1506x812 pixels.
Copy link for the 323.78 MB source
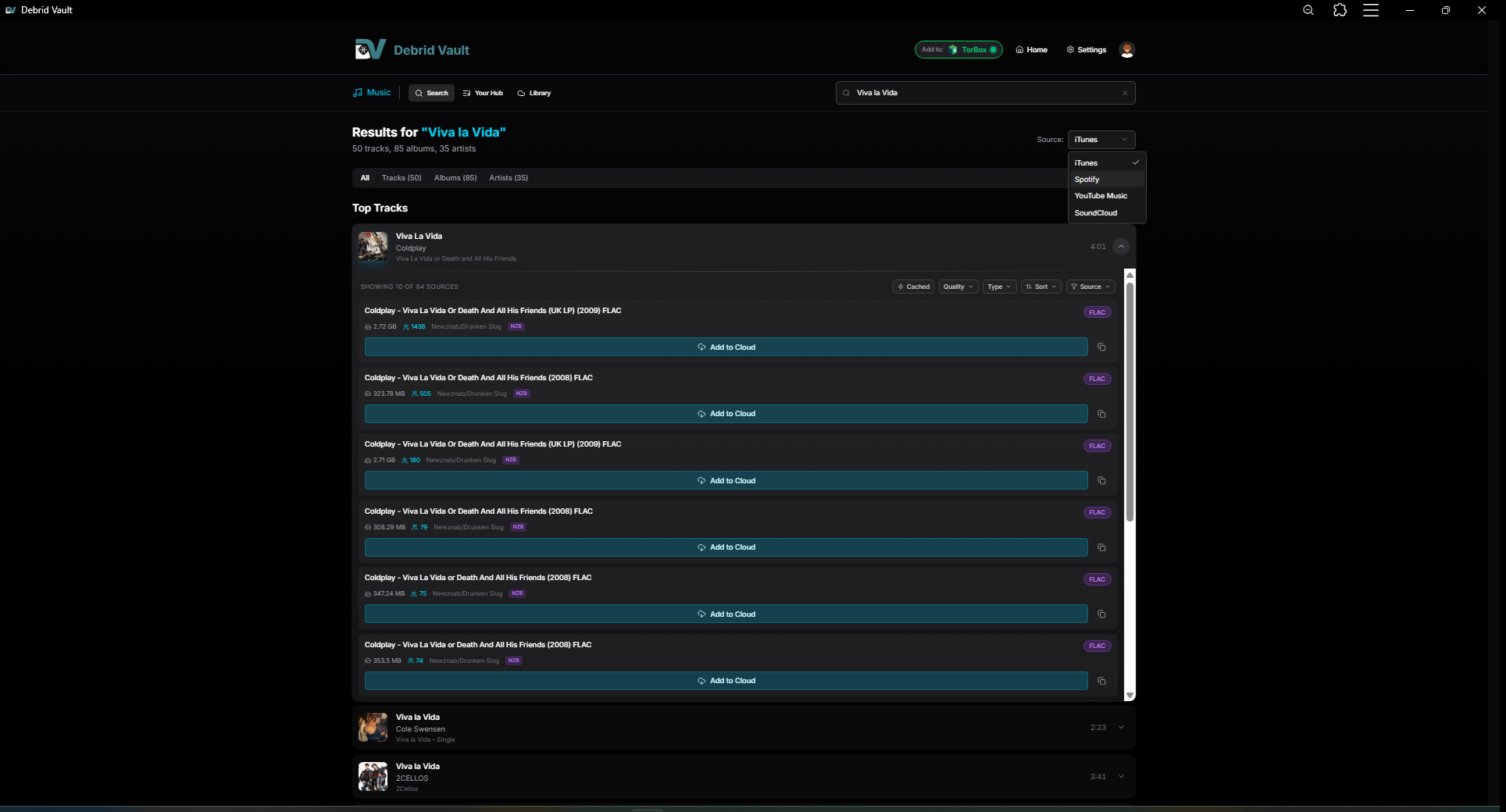click(1101, 414)
